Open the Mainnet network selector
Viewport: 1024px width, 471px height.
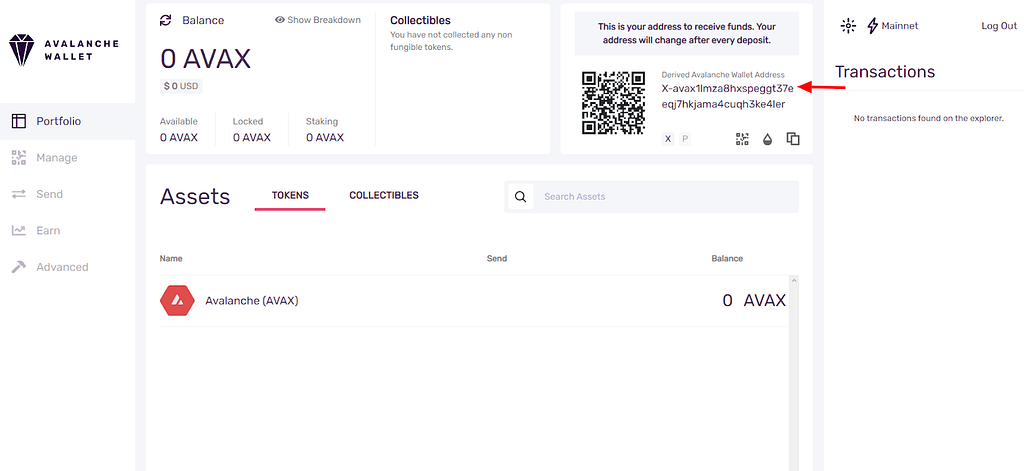[892, 25]
